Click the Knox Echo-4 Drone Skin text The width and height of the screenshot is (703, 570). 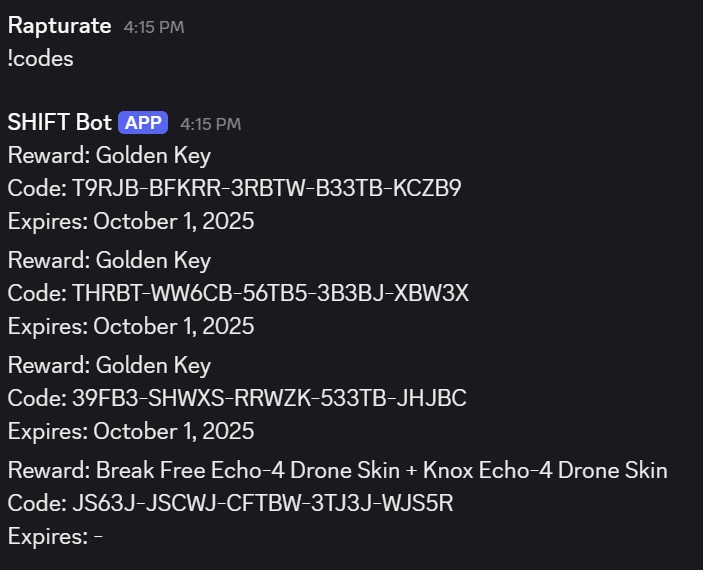pos(545,470)
